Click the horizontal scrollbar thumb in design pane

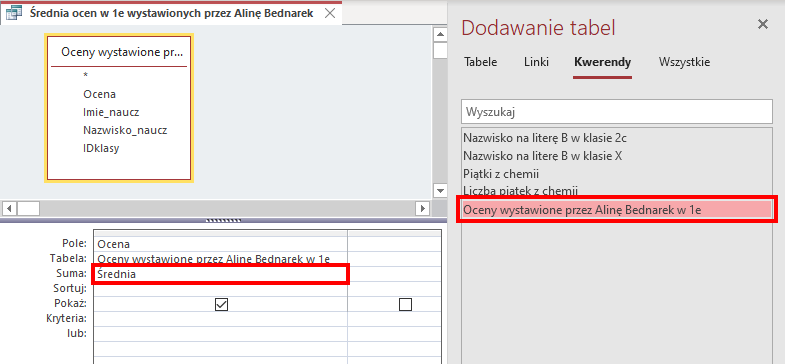click(29, 208)
